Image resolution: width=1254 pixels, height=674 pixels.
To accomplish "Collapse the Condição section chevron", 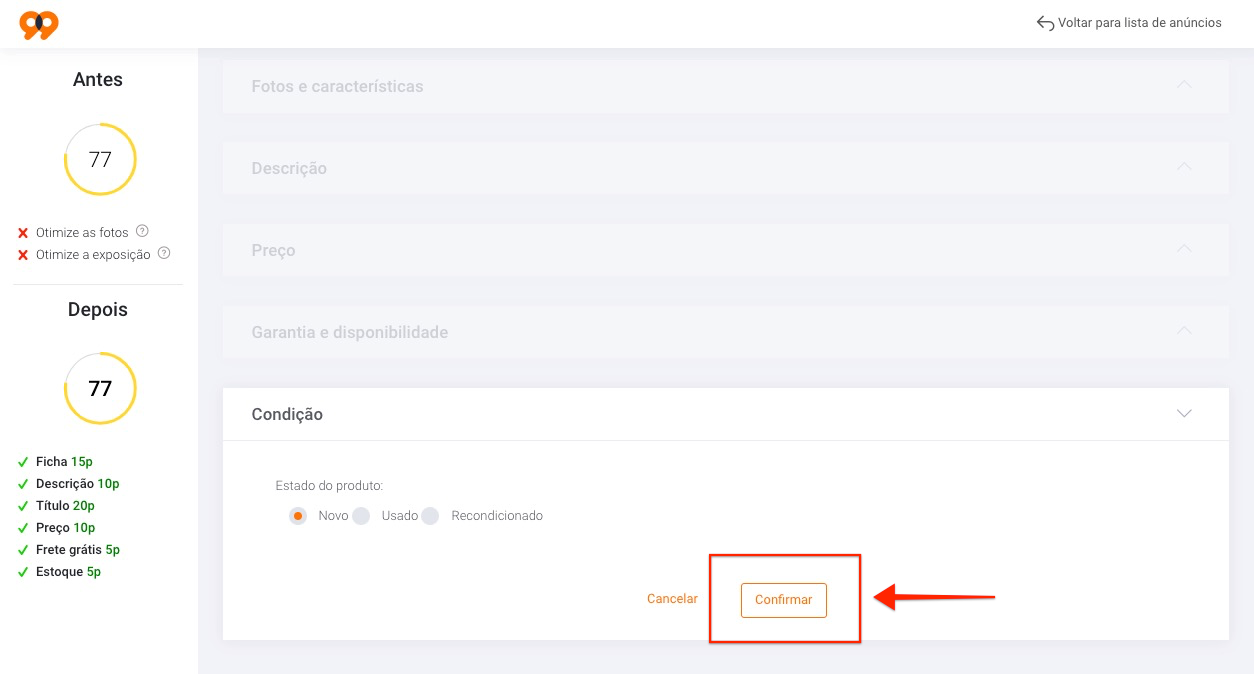I will point(1184,413).
